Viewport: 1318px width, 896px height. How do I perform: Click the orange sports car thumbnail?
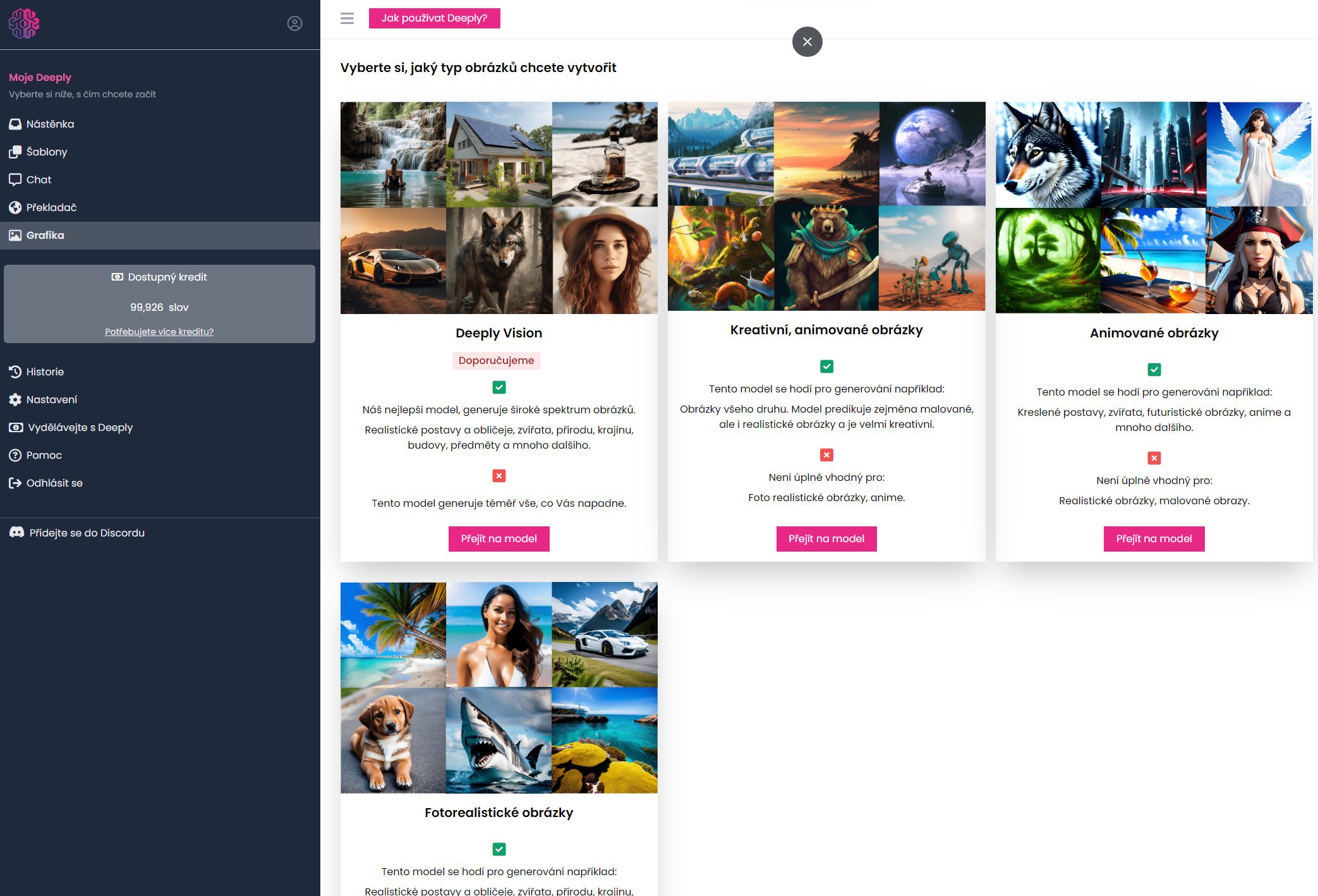tap(393, 261)
